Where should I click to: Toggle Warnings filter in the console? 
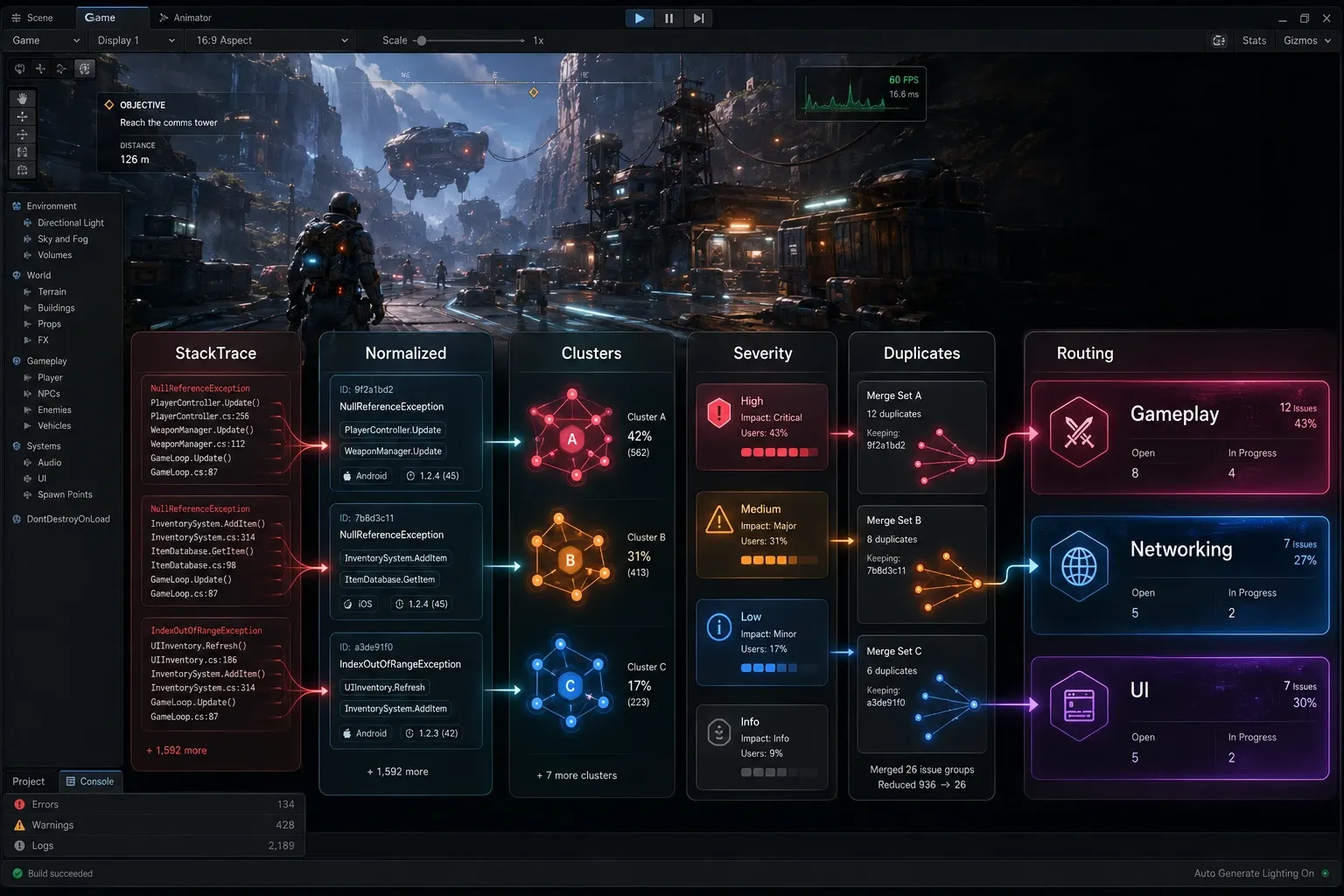[x=154, y=825]
